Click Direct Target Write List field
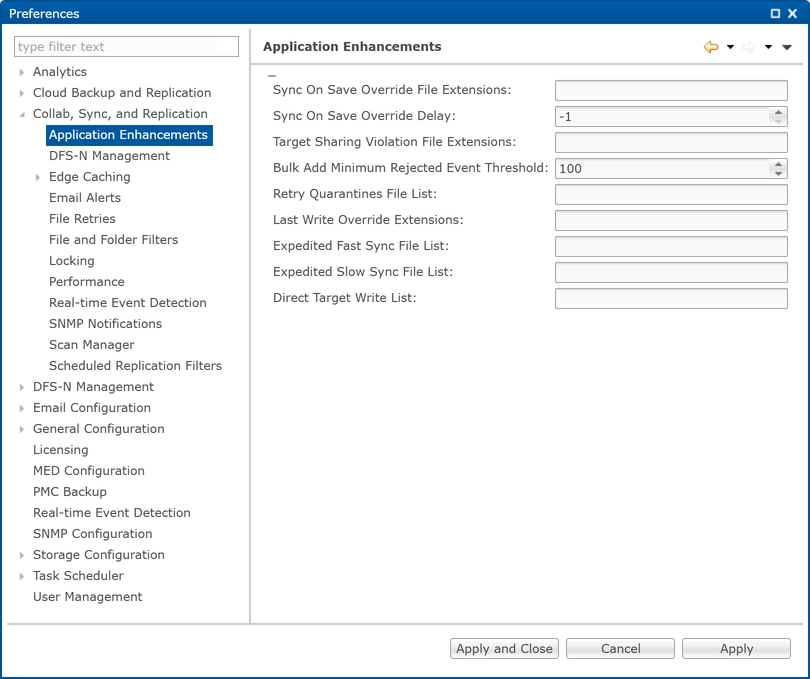 pyautogui.click(x=671, y=299)
